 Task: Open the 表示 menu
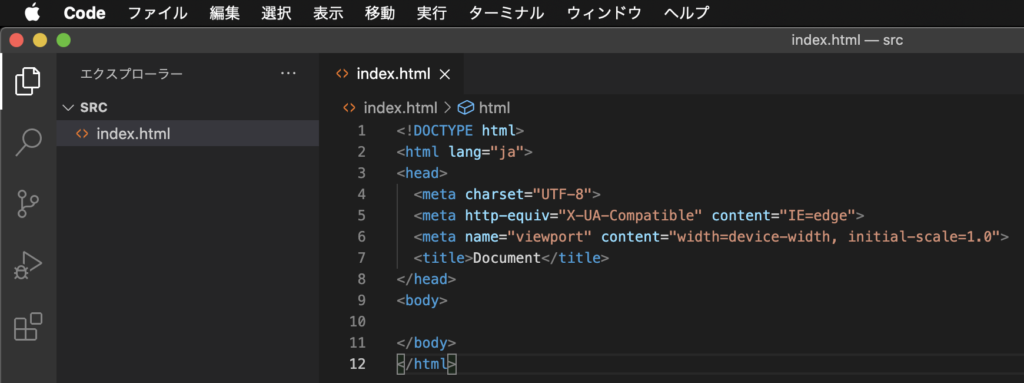(x=328, y=12)
